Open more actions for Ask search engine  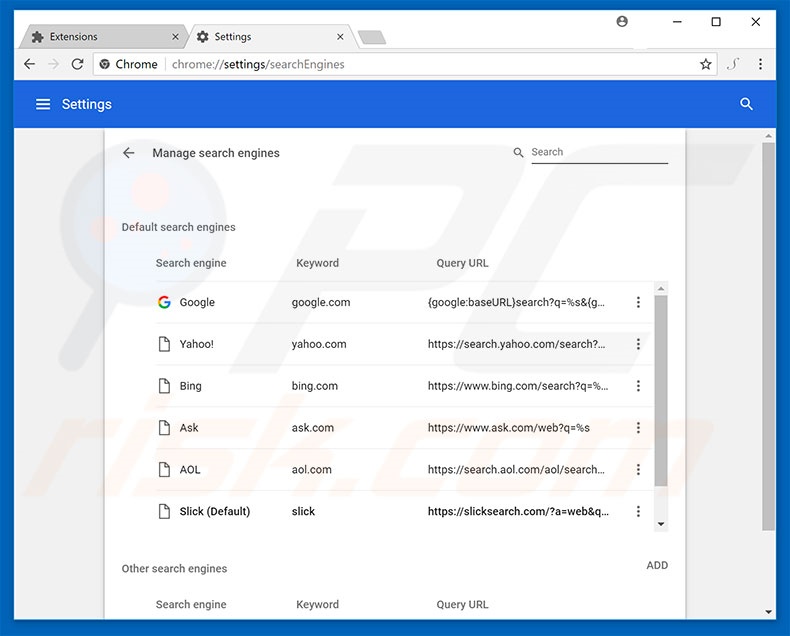(x=638, y=428)
